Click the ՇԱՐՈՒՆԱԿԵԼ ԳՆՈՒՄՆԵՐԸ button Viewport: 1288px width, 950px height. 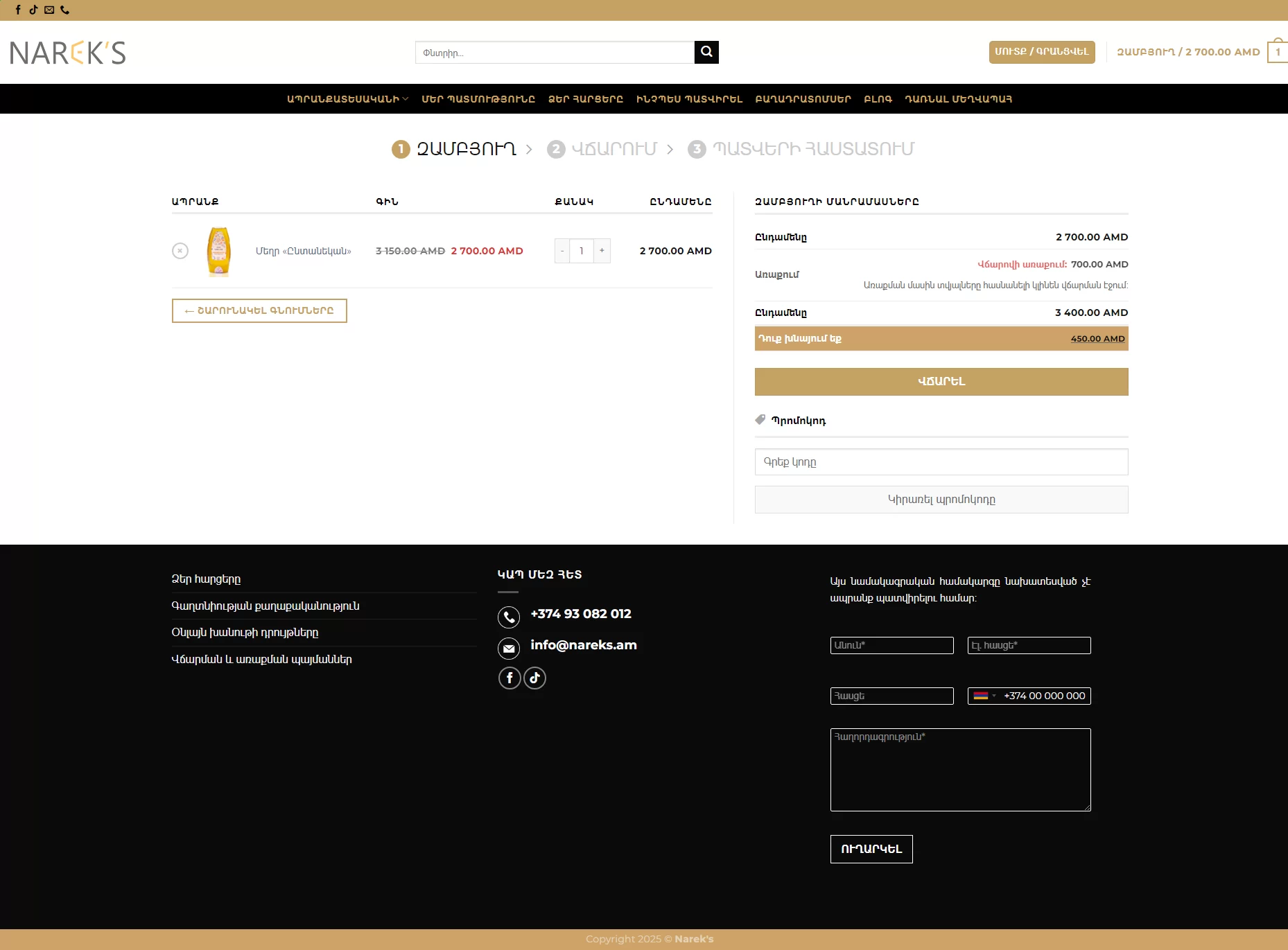(x=259, y=310)
